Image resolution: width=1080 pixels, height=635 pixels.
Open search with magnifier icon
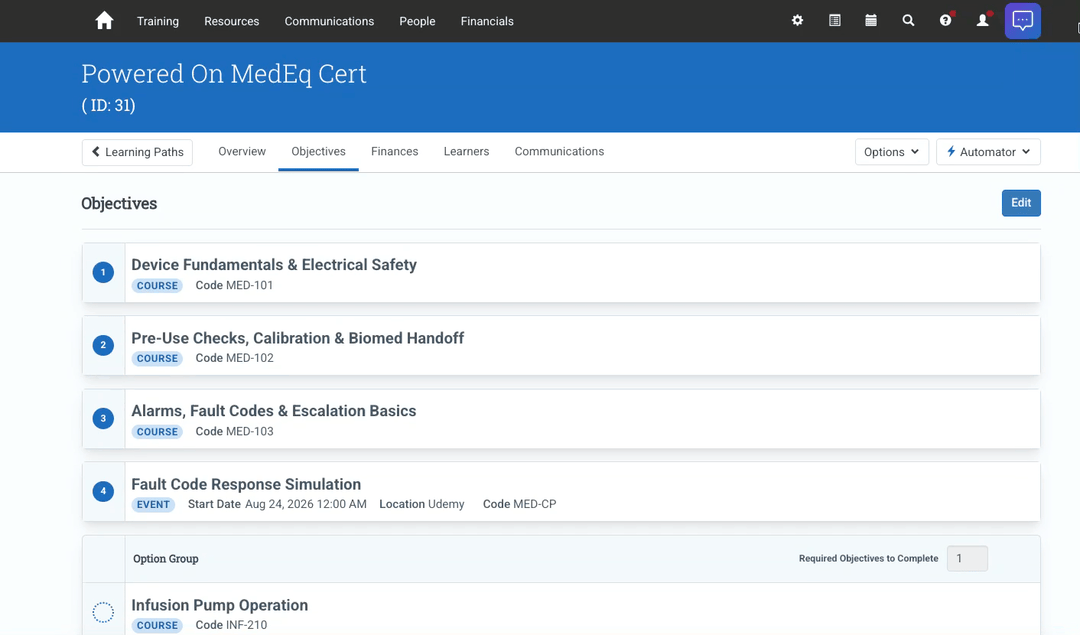[908, 21]
